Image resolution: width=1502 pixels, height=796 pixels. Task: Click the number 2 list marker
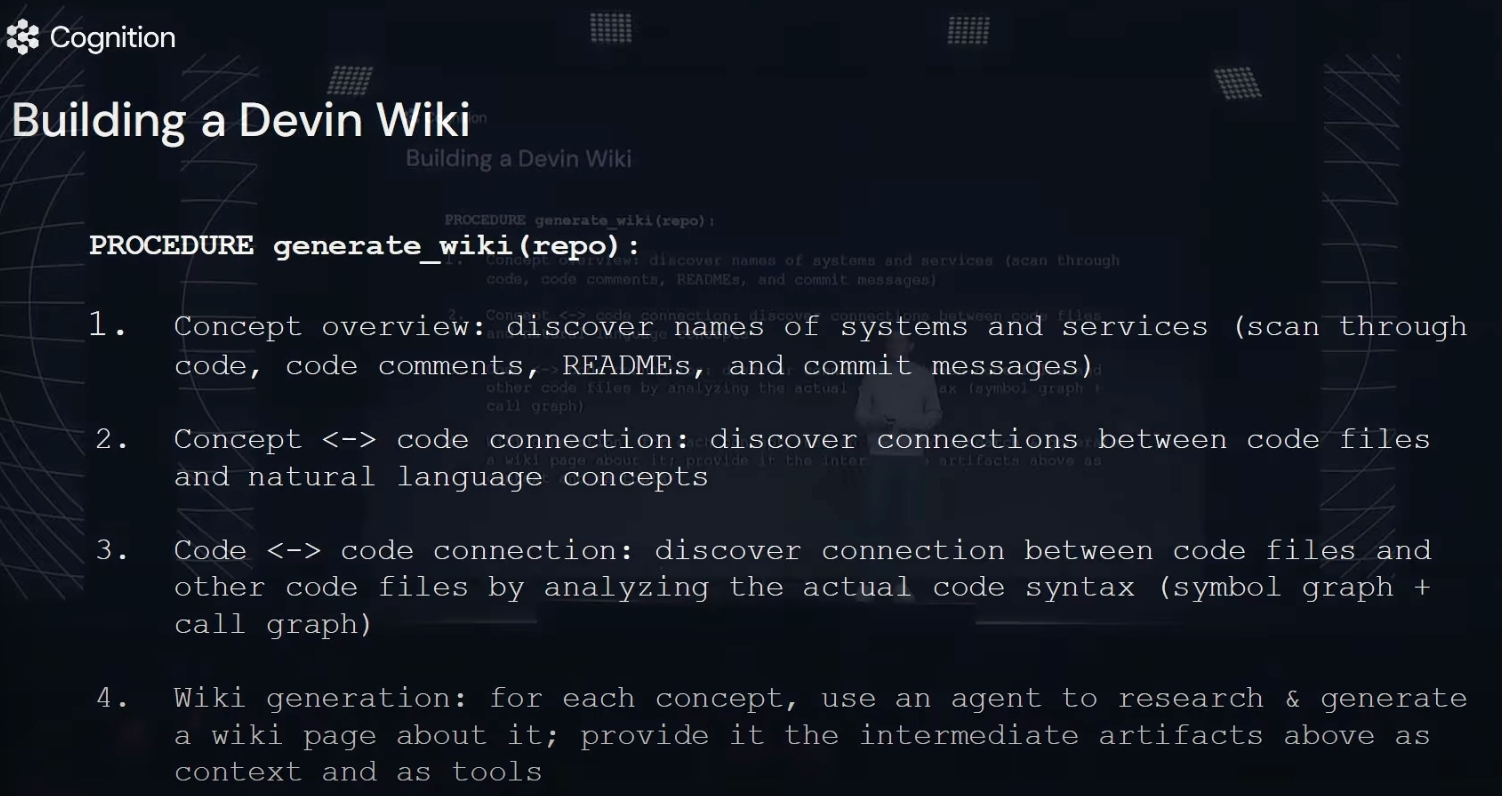pyautogui.click(x=112, y=439)
